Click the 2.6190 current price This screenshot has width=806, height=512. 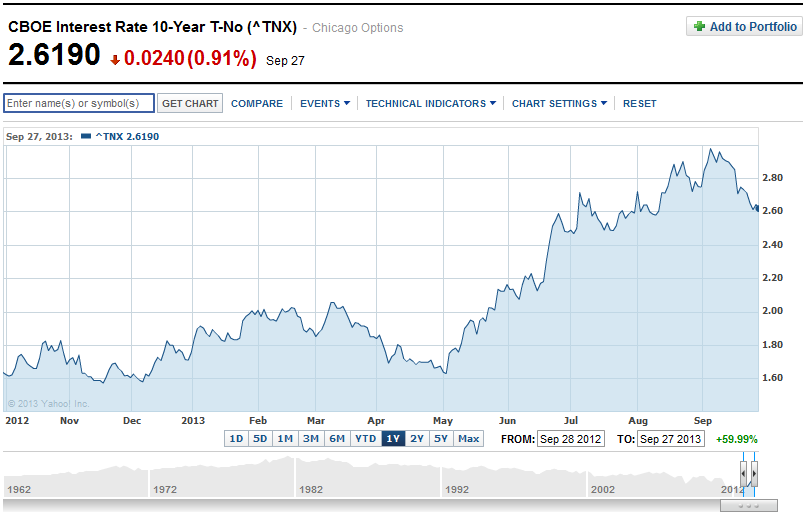[54, 54]
